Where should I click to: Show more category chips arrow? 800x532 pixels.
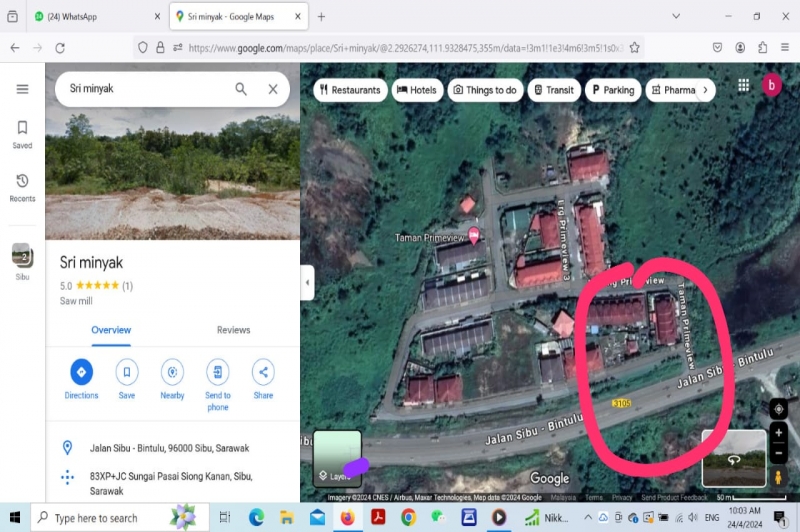[705, 90]
